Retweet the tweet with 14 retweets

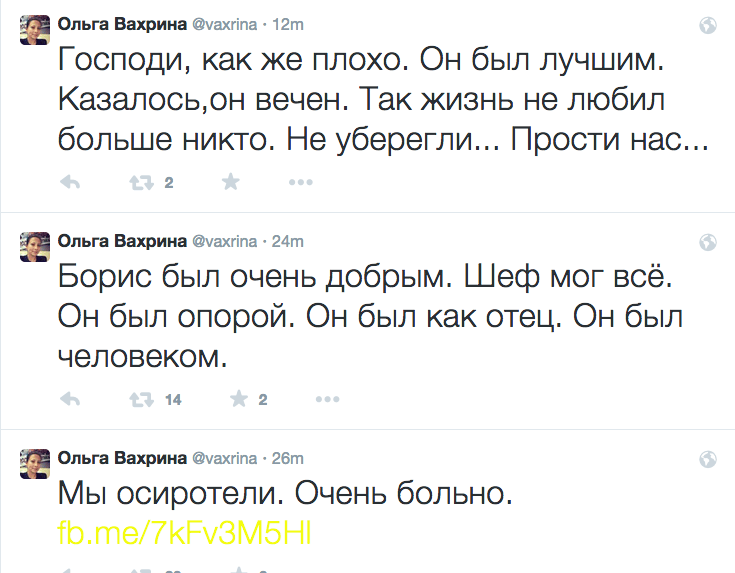click(x=141, y=400)
